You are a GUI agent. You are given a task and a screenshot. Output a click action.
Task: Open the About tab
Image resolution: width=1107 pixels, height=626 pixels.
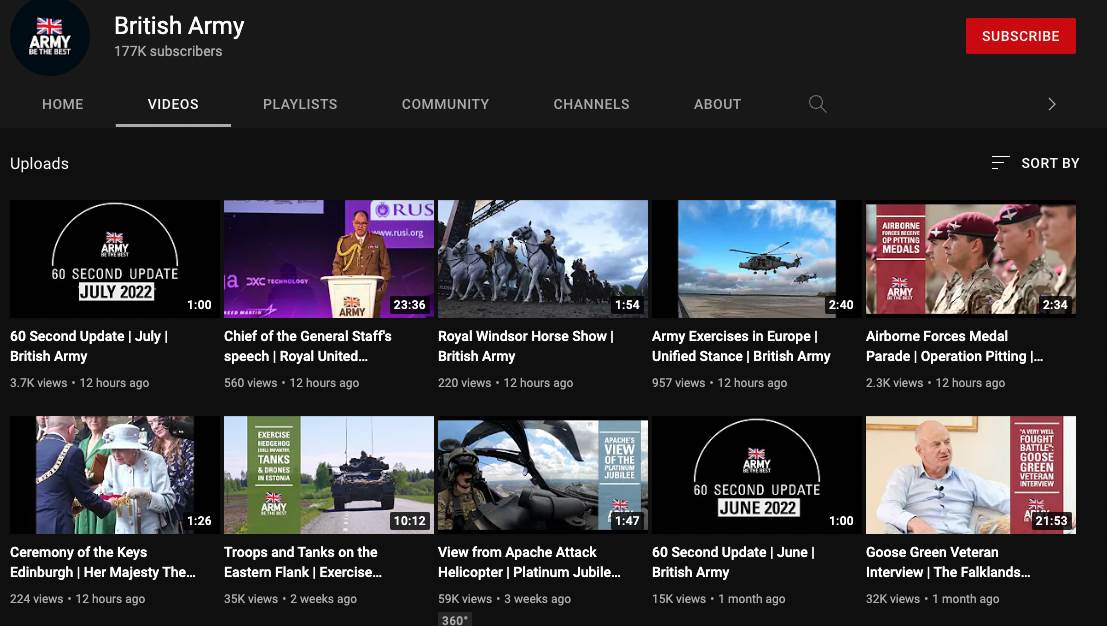(x=717, y=104)
